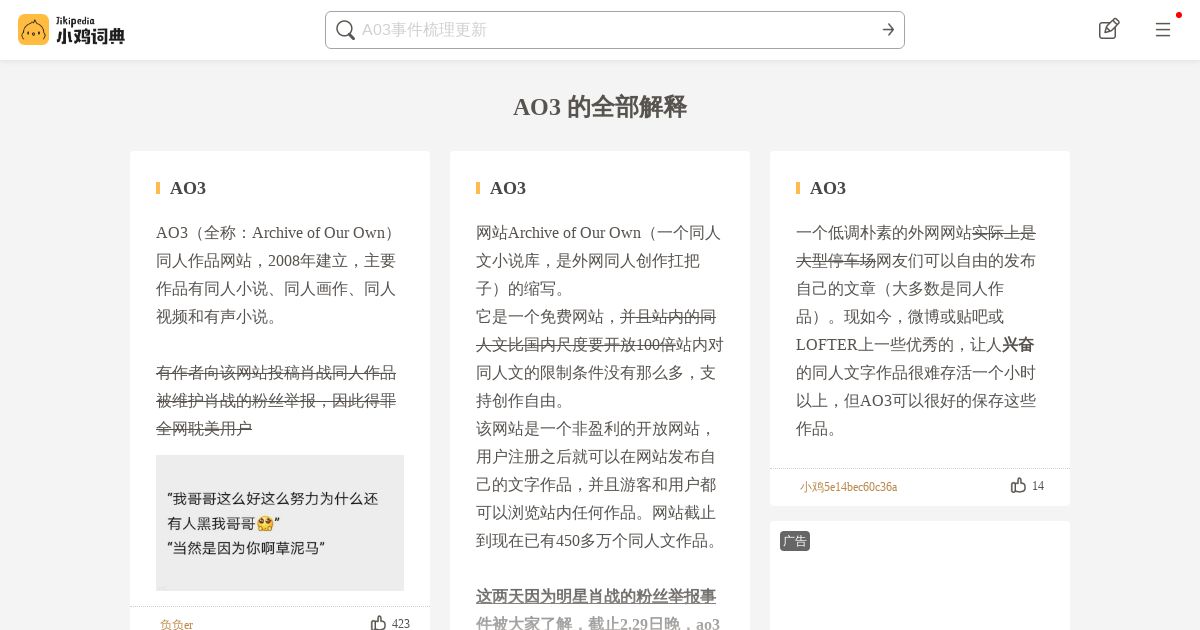This screenshot has height=630, width=1200.
Task: Click the heading AO3 的全部解释
Action: pyautogui.click(x=600, y=107)
